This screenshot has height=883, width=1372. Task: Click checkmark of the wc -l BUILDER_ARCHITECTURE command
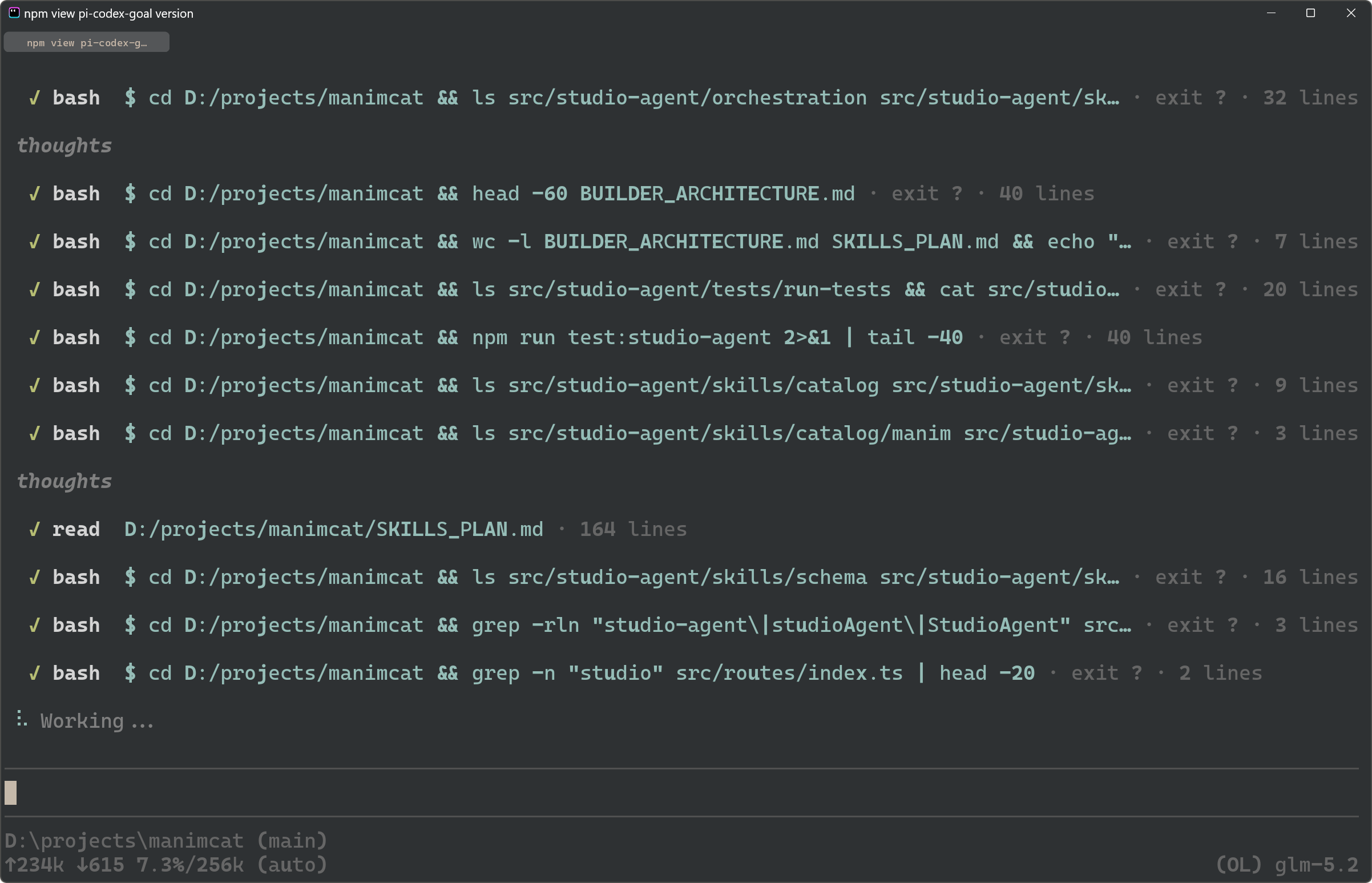(34, 242)
